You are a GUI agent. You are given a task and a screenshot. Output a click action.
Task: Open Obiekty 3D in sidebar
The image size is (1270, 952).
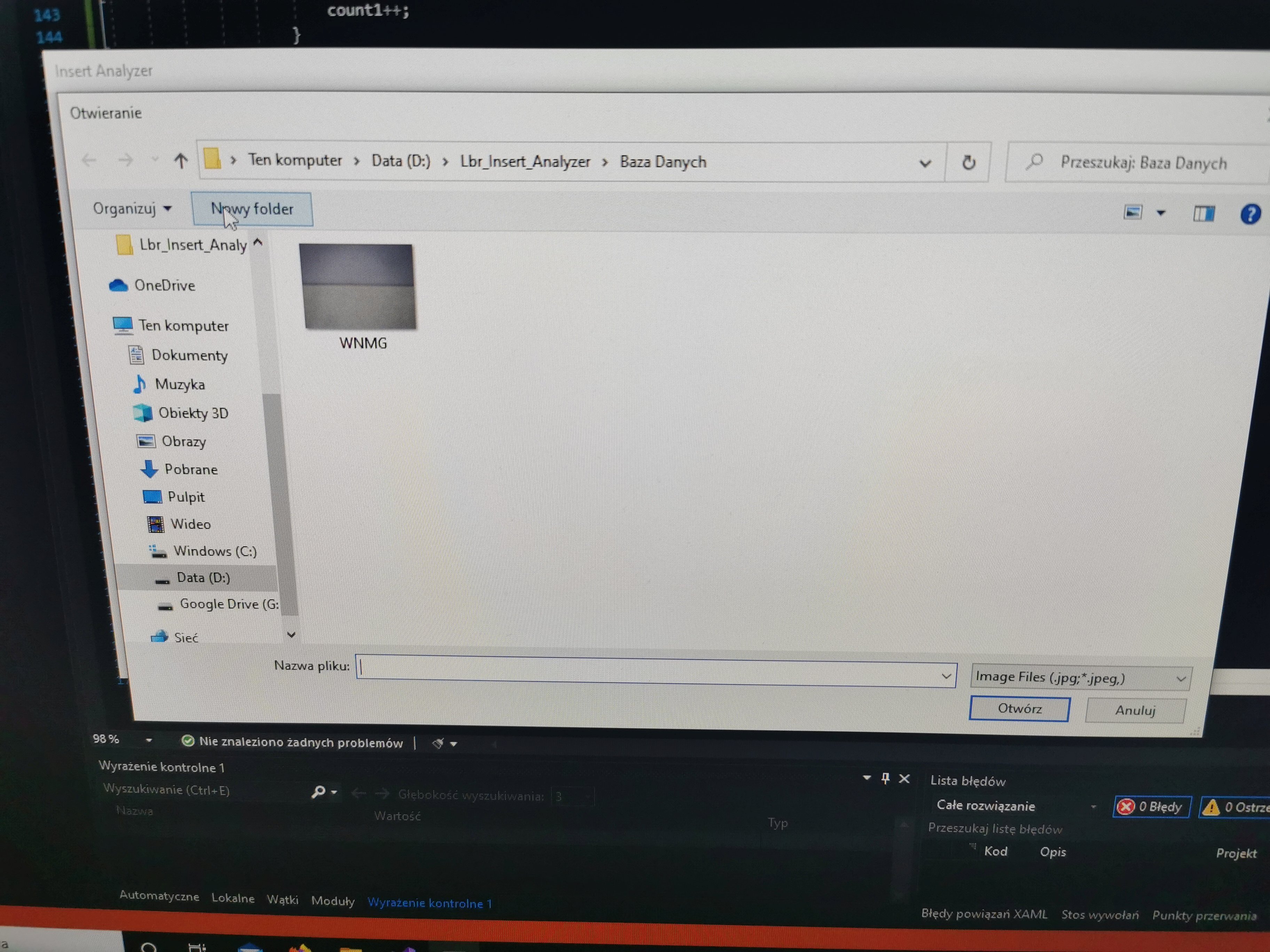click(x=181, y=413)
